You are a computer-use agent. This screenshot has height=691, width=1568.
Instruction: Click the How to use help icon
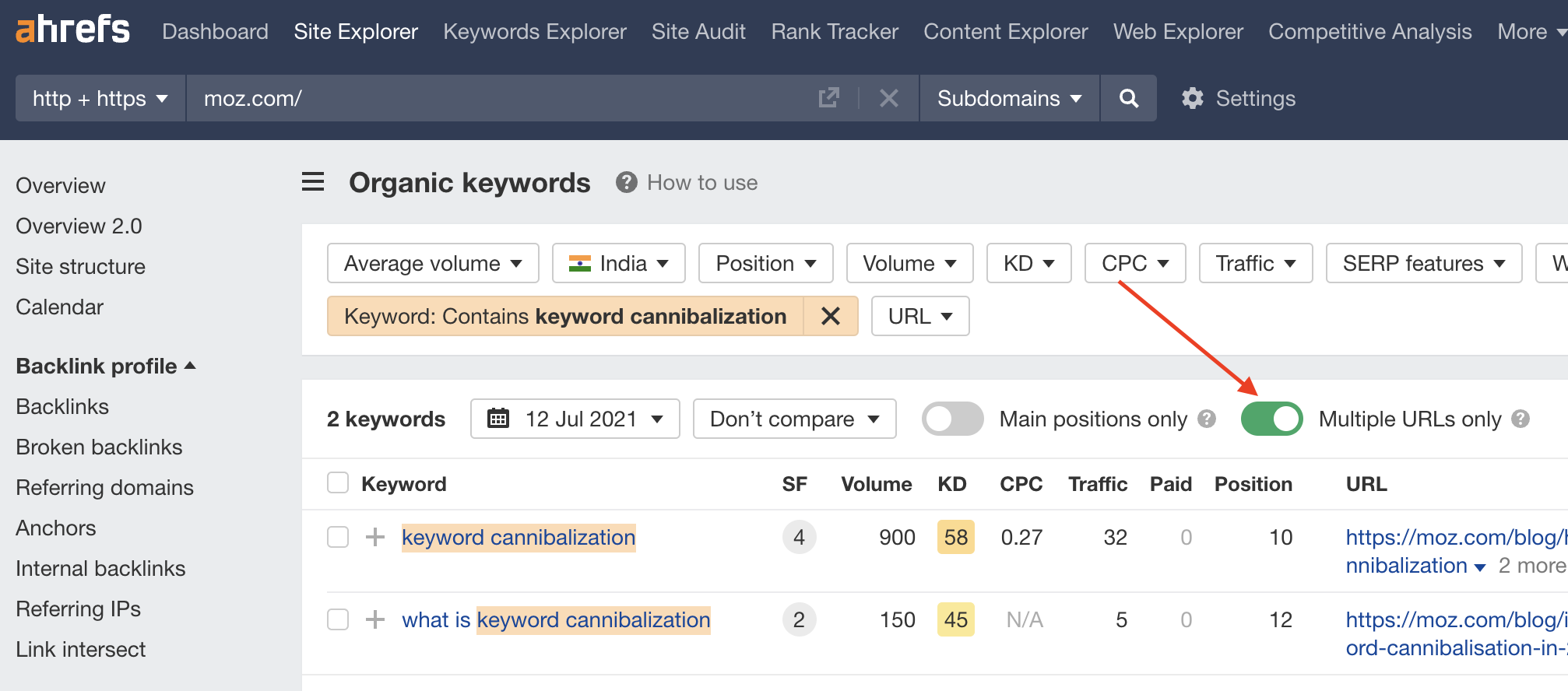pyautogui.click(x=626, y=182)
